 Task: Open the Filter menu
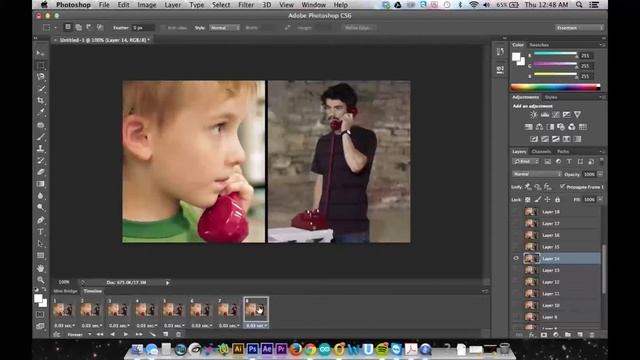click(246, 5)
